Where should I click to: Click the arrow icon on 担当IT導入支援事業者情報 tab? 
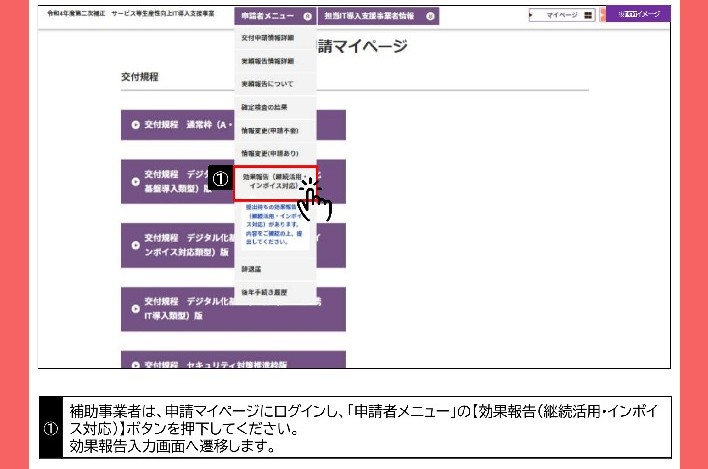[431, 16]
